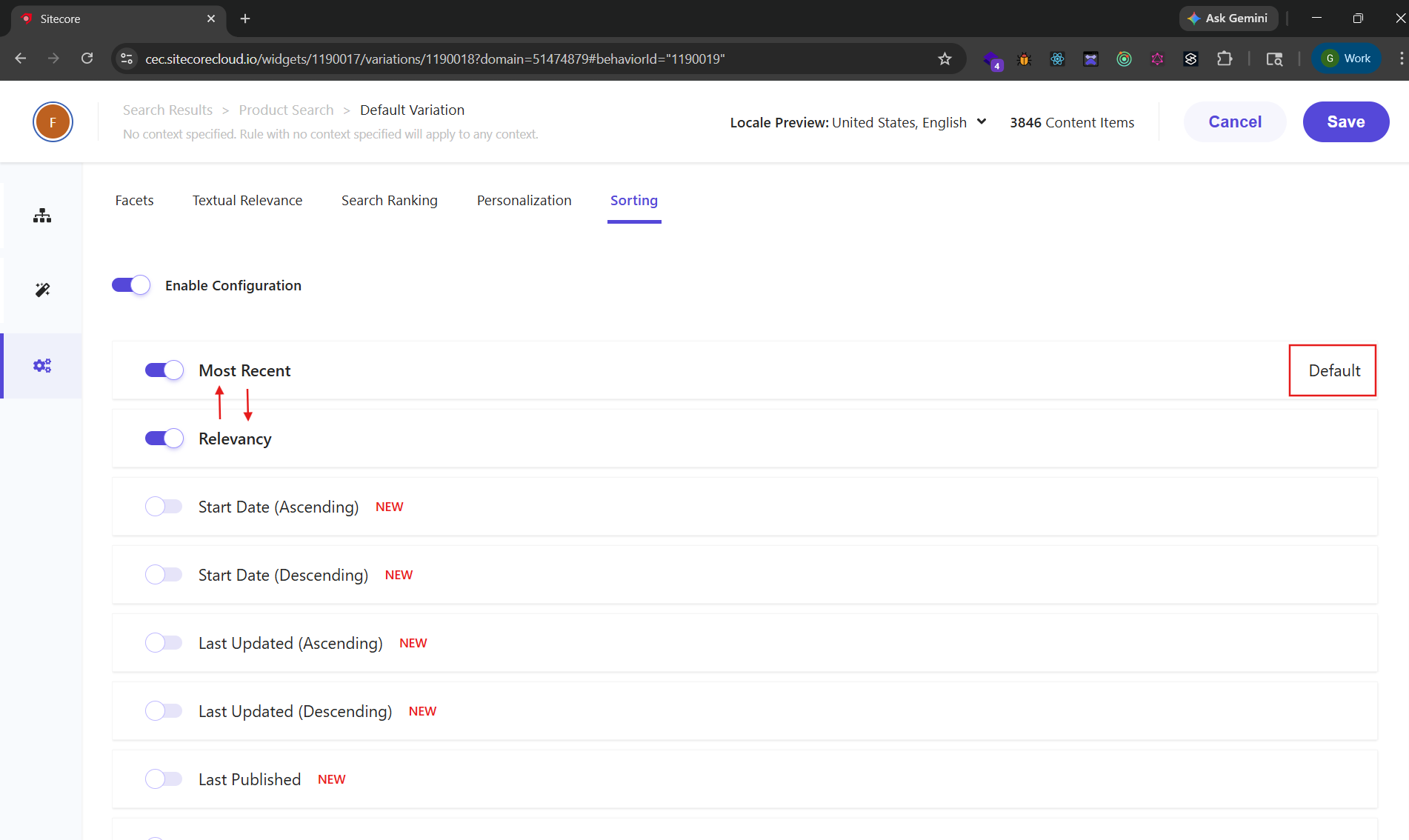Reload the page
Image resolution: width=1409 pixels, height=840 pixels.
tap(87, 59)
